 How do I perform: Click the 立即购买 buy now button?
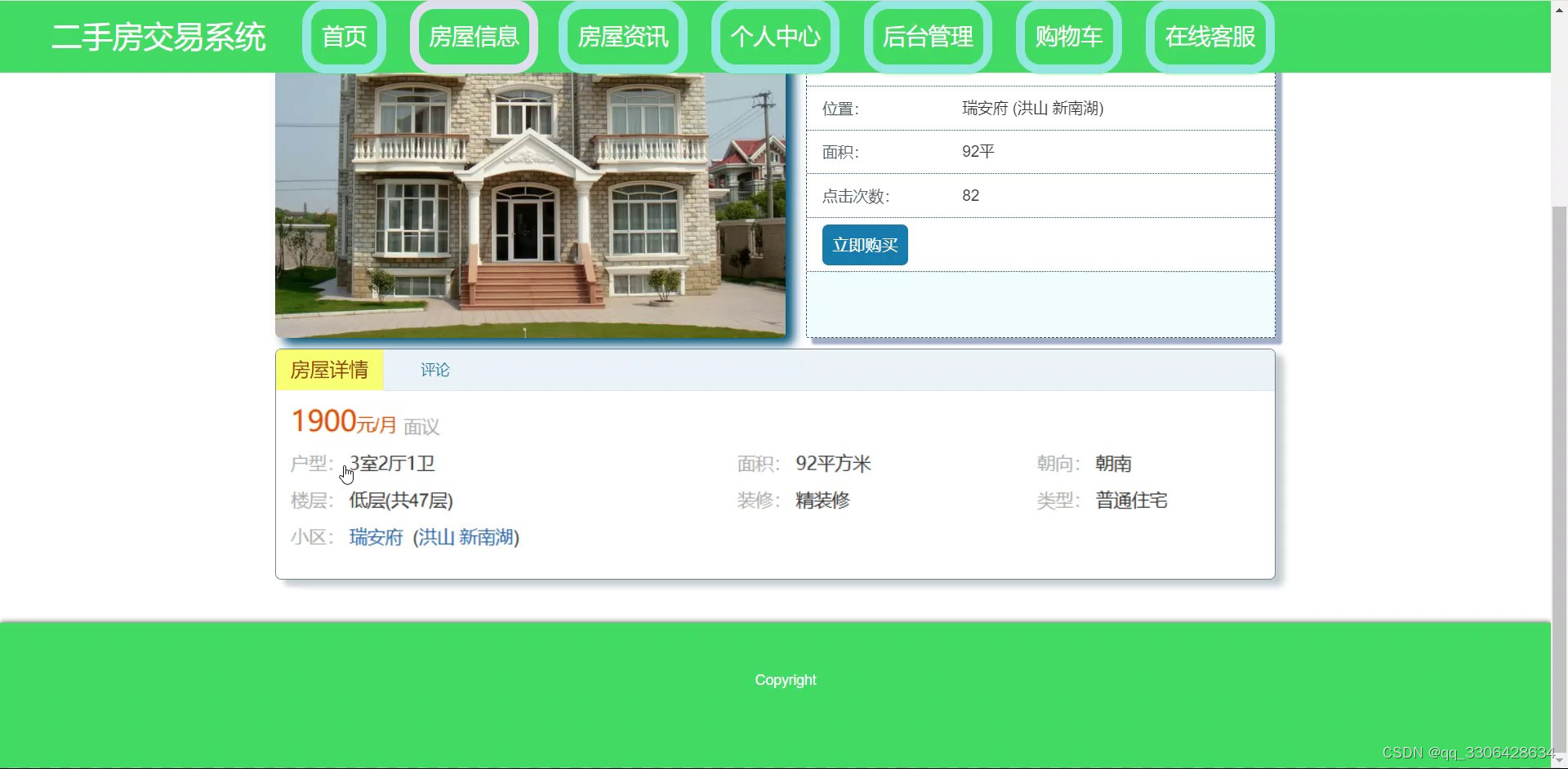pyautogui.click(x=864, y=244)
